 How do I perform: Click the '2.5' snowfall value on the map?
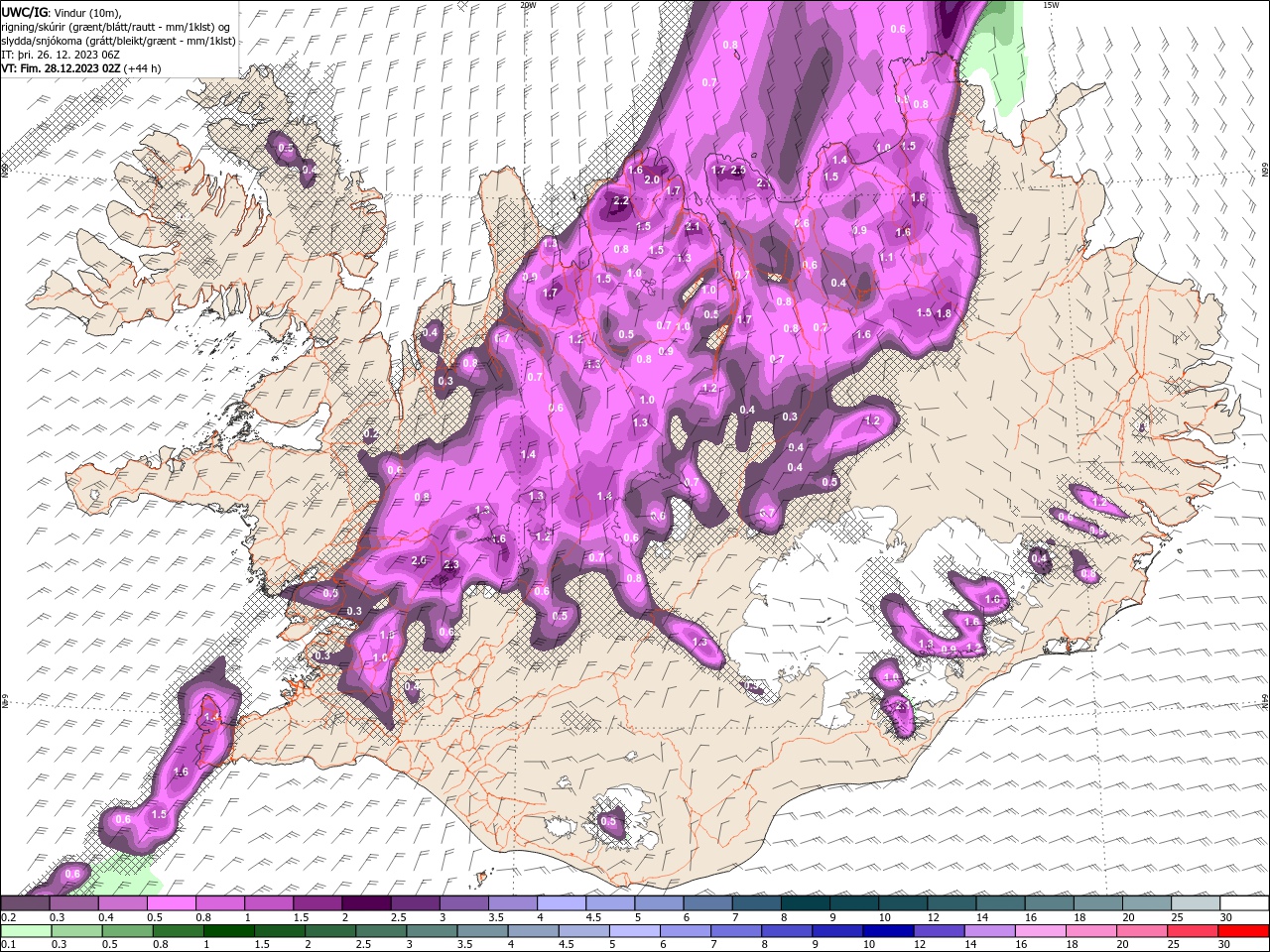click(738, 170)
